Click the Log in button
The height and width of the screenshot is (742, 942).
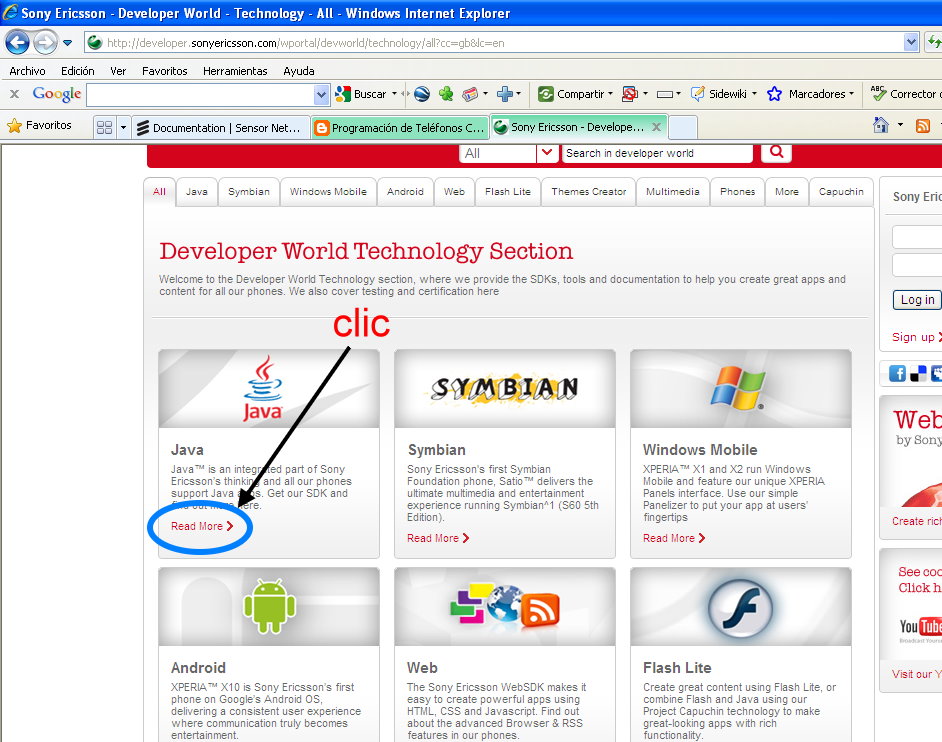pos(917,300)
